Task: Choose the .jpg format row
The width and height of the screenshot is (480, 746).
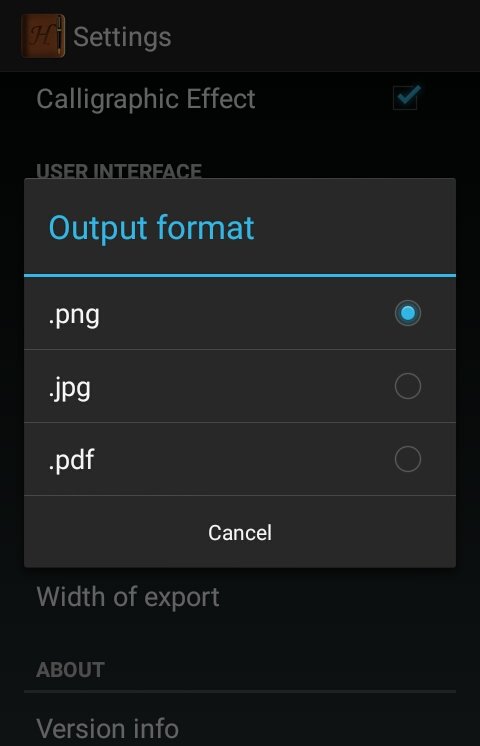Action: point(240,386)
